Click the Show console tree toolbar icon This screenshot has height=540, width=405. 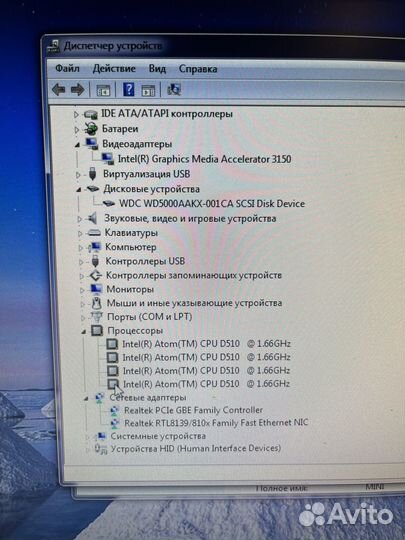103,90
